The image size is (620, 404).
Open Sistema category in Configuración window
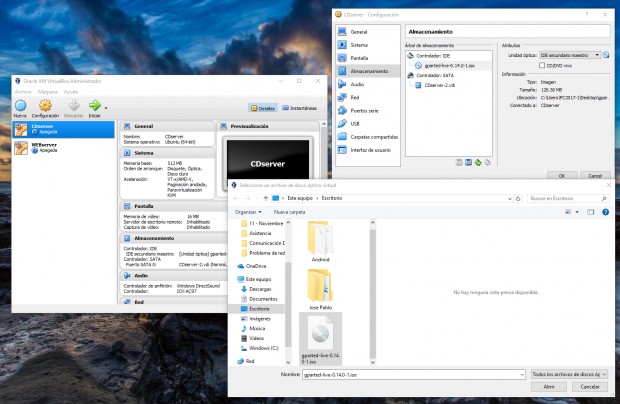coord(368,45)
